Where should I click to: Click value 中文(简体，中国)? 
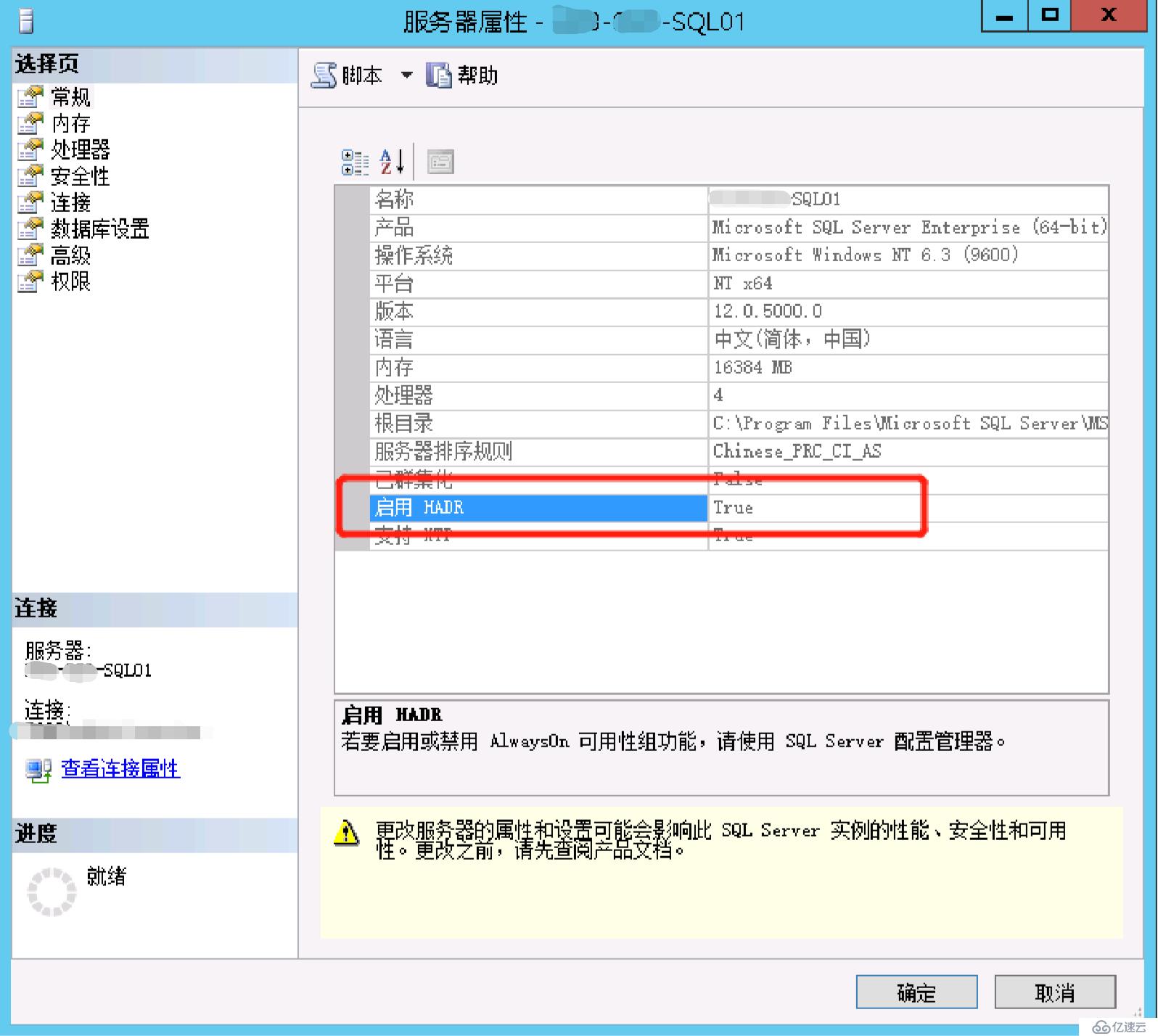click(792, 340)
